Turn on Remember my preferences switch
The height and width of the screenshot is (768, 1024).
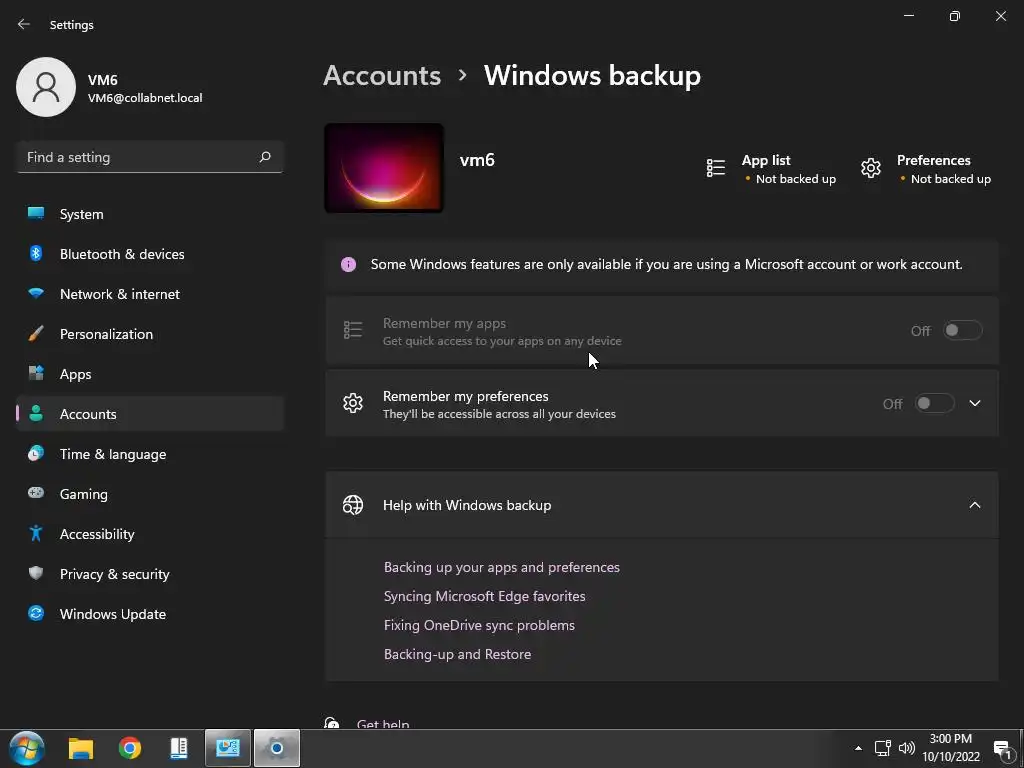coord(934,404)
